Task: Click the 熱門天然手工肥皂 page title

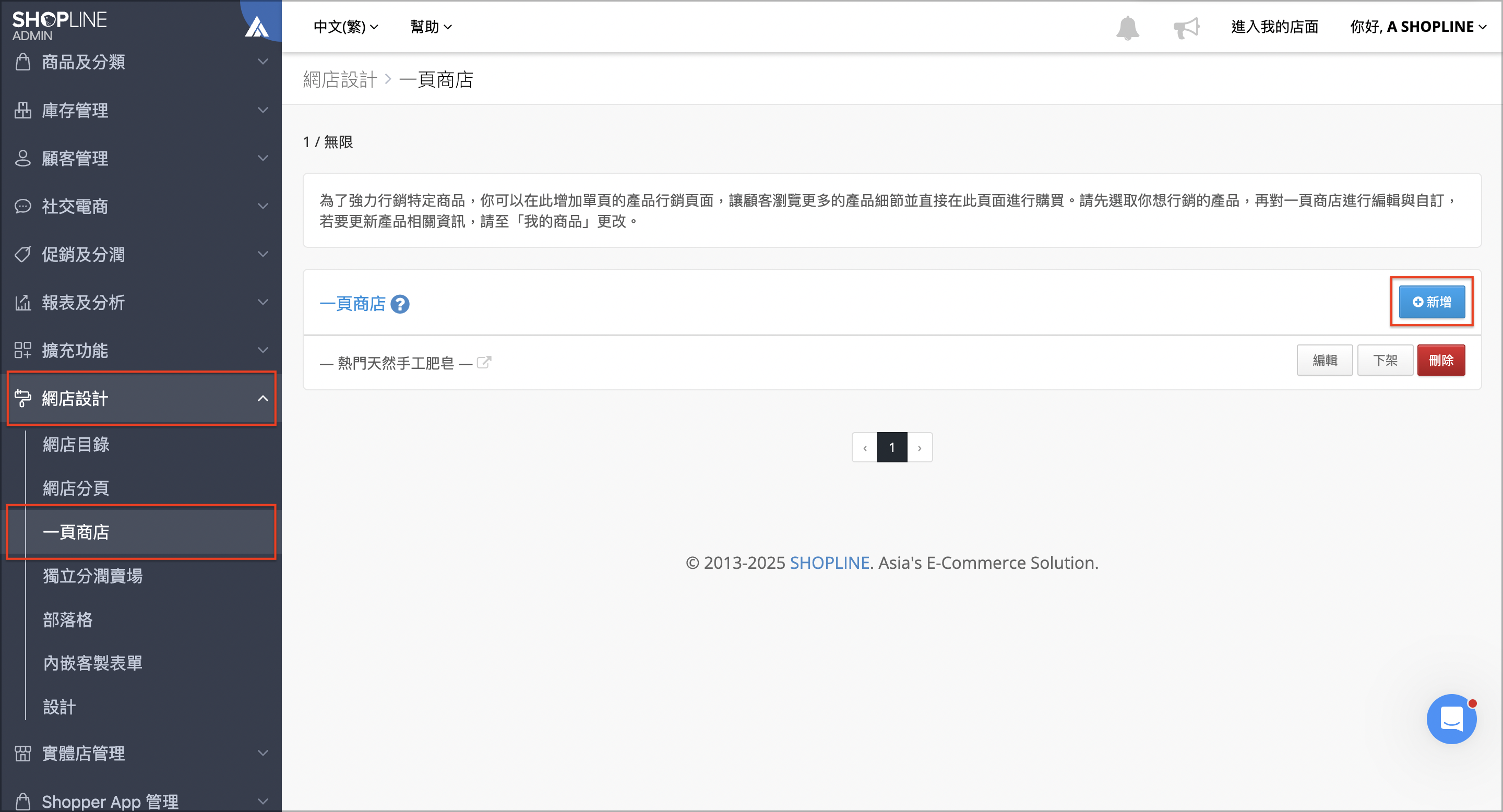Action: 396,363
